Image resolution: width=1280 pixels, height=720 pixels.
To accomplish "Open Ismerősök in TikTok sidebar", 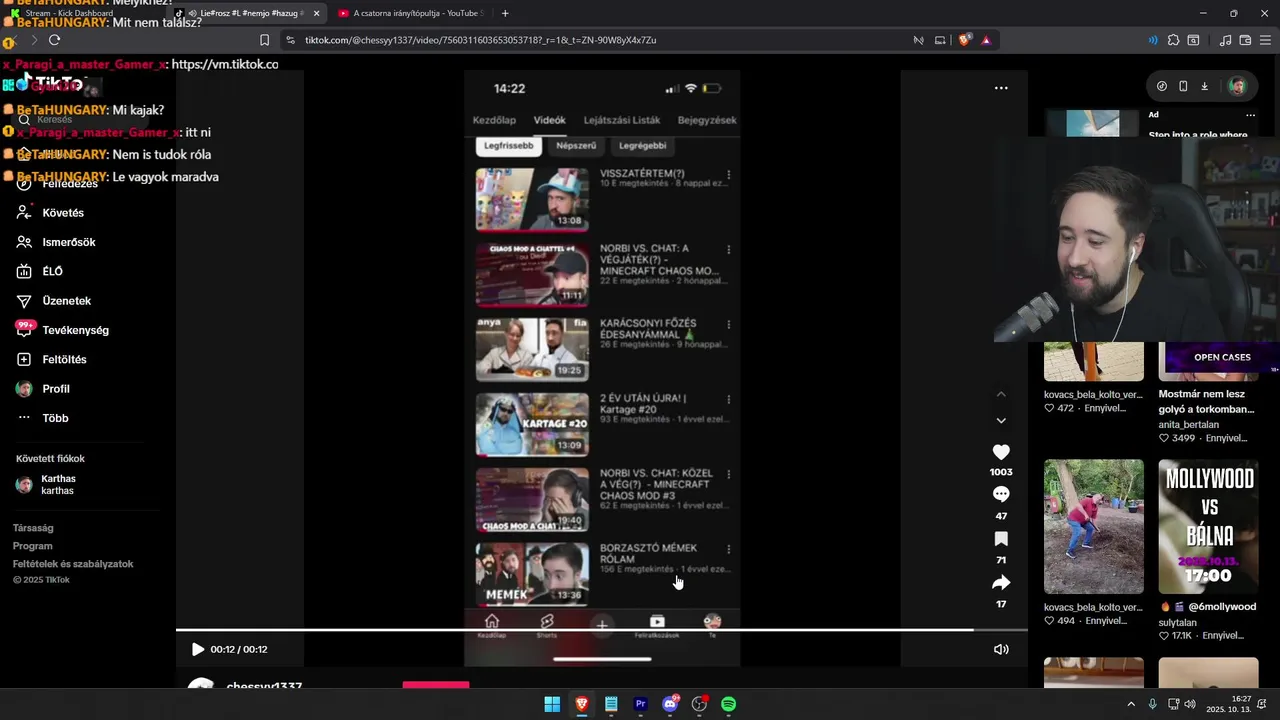I will (x=69, y=242).
